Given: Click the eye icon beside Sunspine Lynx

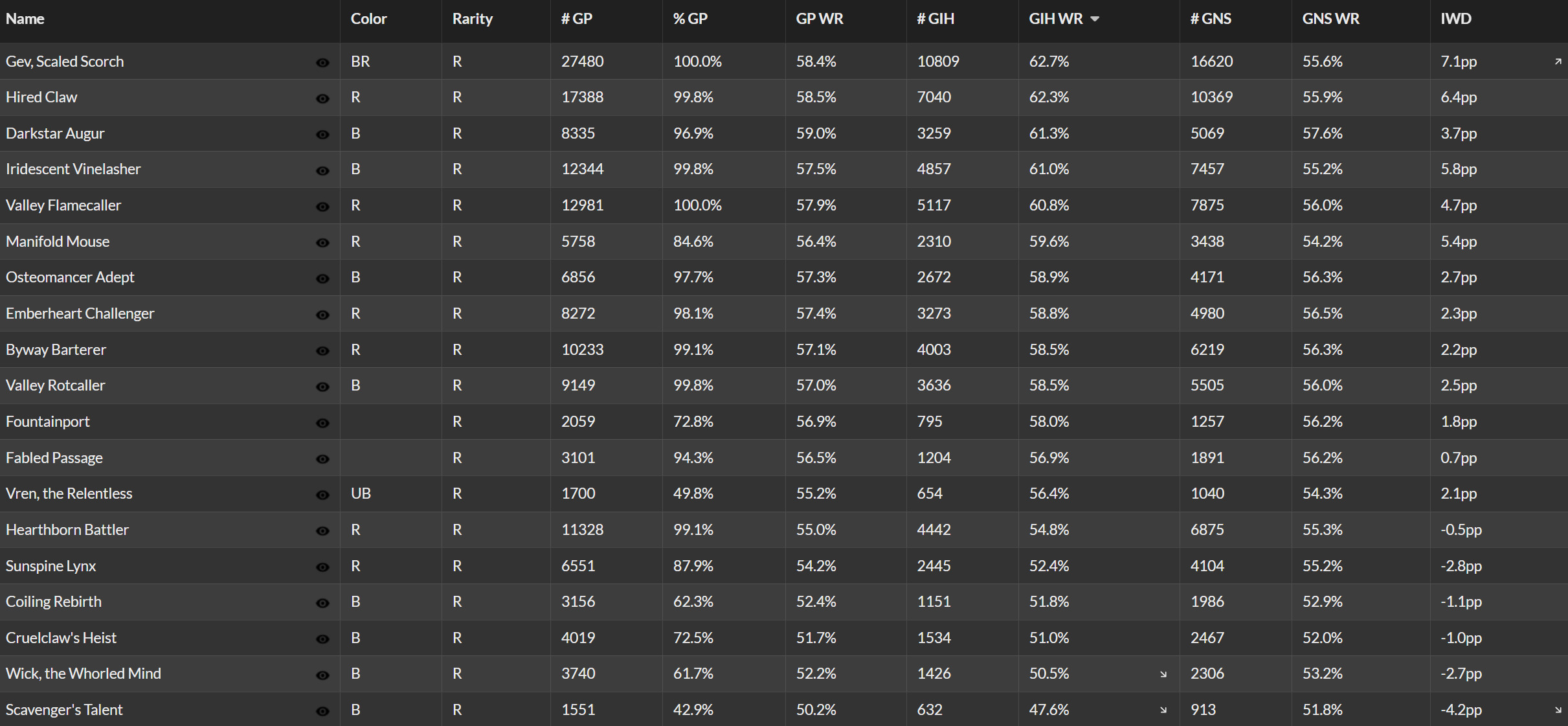Looking at the screenshot, I should tap(322, 567).
